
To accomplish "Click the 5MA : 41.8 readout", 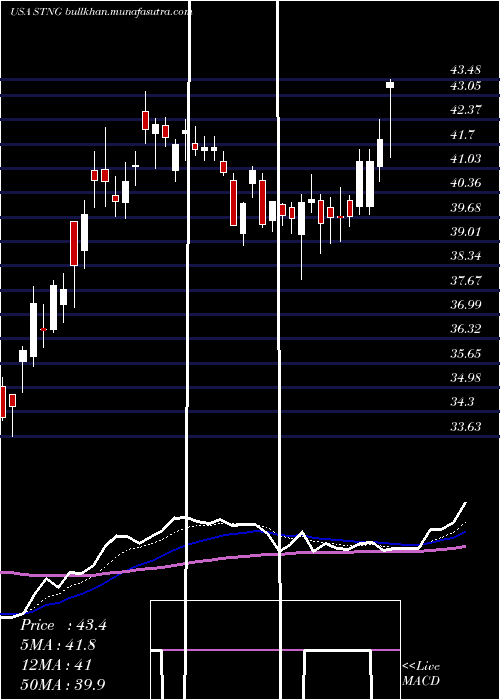I will click(x=58, y=645).
